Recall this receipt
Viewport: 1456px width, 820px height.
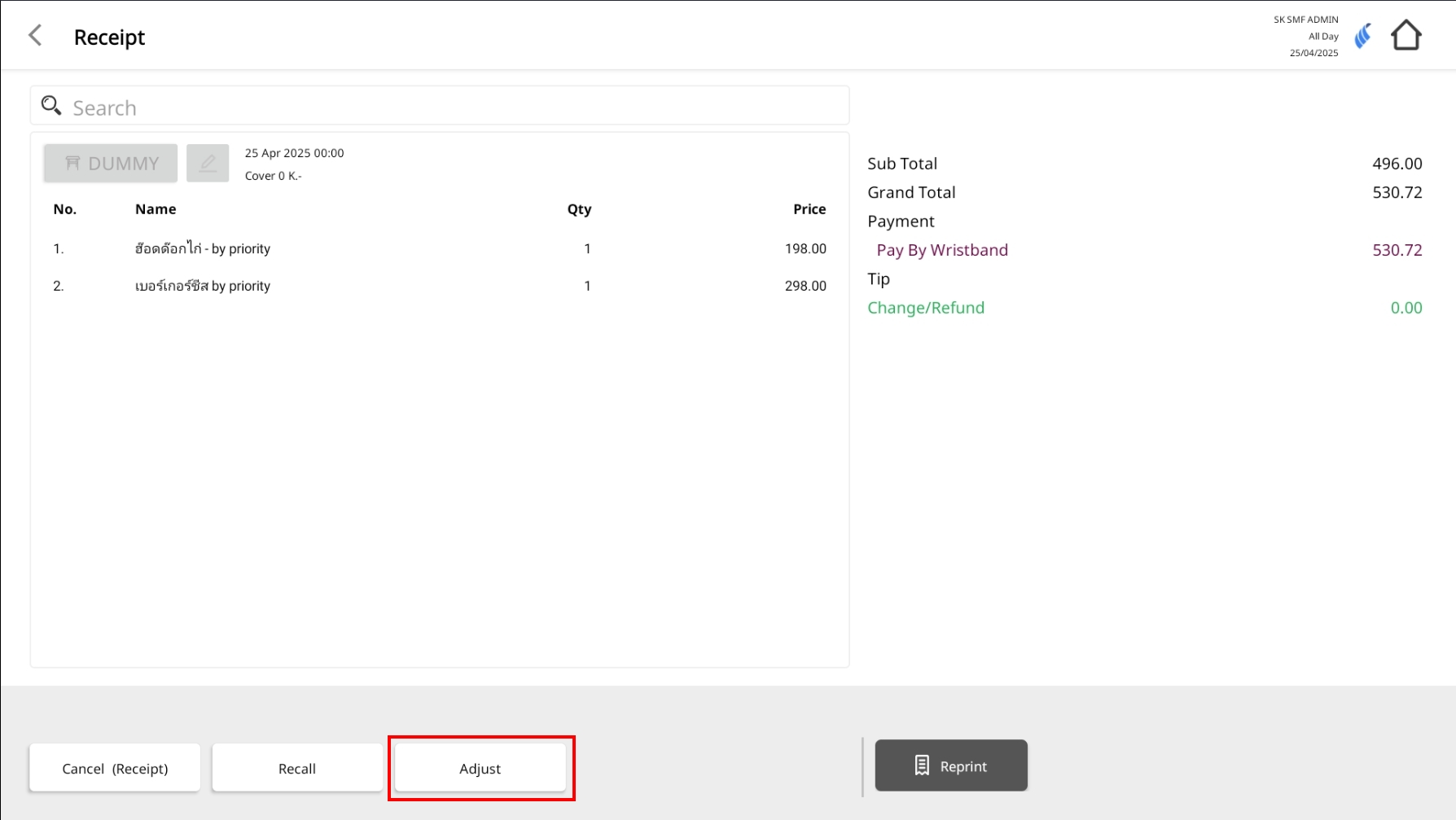pyautogui.click(x=297, y=768)
